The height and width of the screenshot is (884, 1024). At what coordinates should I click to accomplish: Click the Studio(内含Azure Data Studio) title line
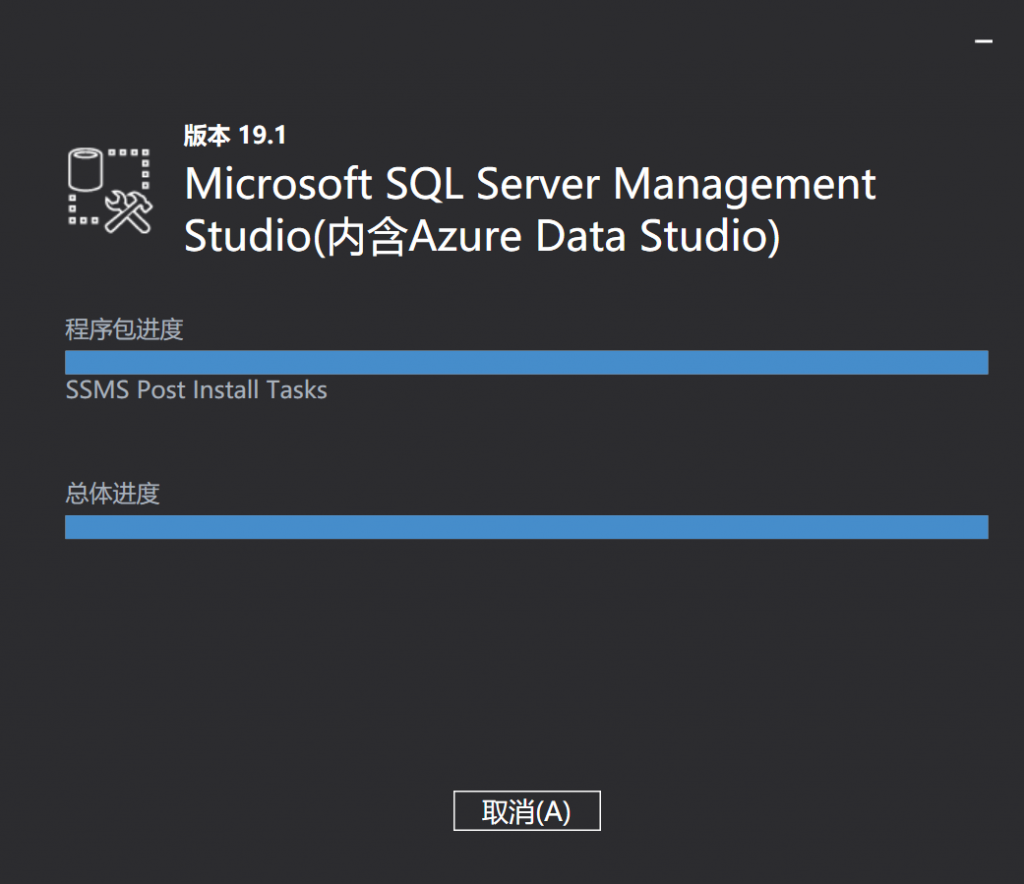pyautogui.click(x=481, y=237)
